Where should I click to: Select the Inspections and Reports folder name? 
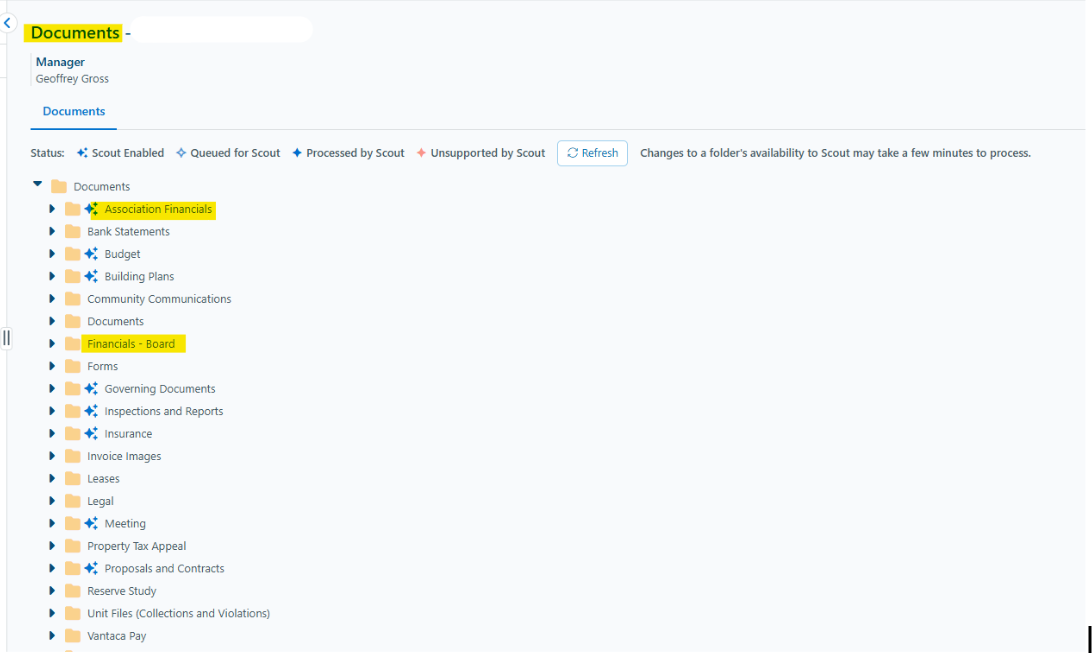(x=164, y=411)
